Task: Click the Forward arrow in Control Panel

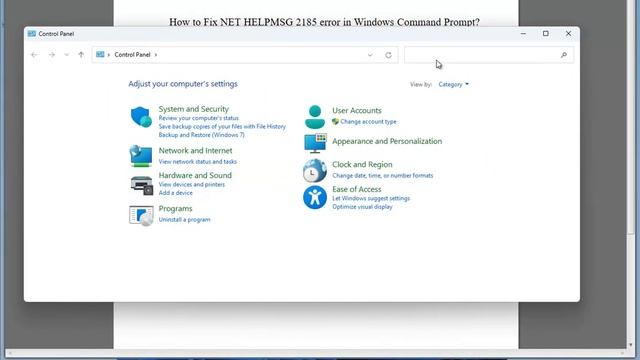Action: pos(51,55)
